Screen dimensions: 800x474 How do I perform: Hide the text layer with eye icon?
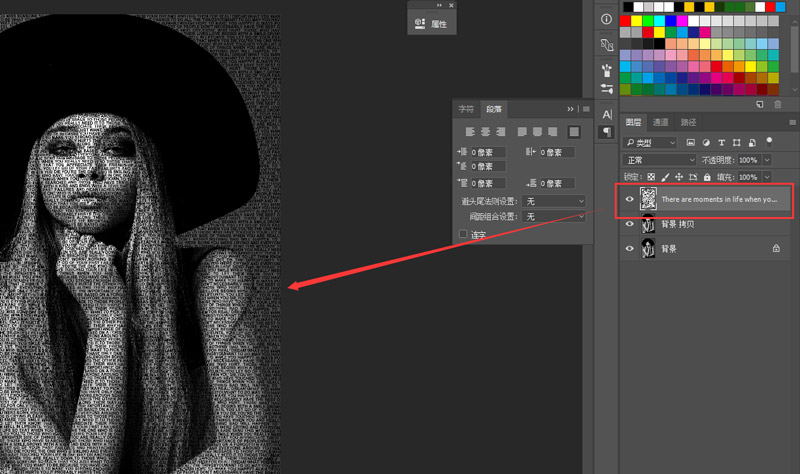tap(630, 199)
